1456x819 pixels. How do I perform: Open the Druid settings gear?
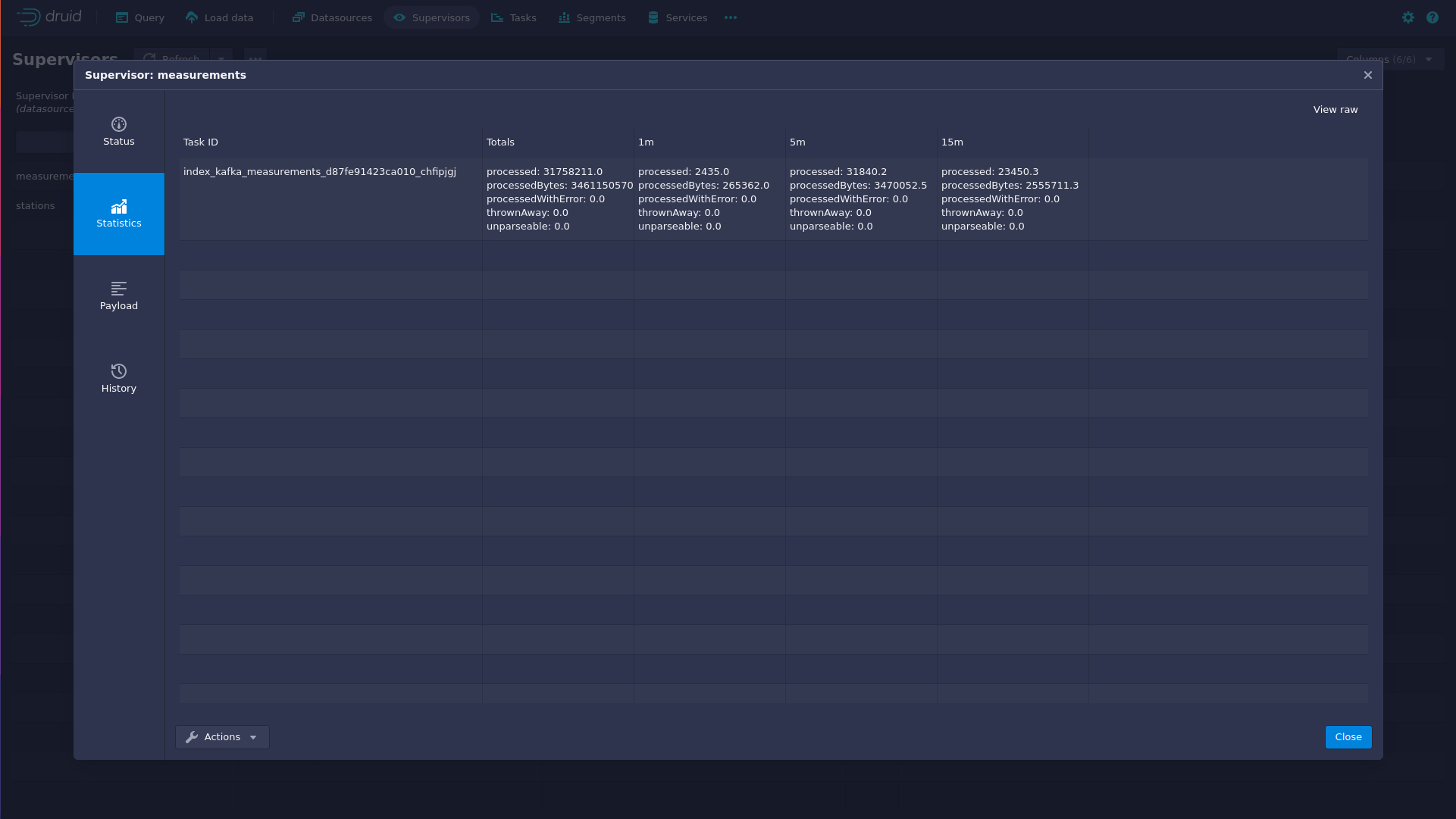[x=1408, y=17]
